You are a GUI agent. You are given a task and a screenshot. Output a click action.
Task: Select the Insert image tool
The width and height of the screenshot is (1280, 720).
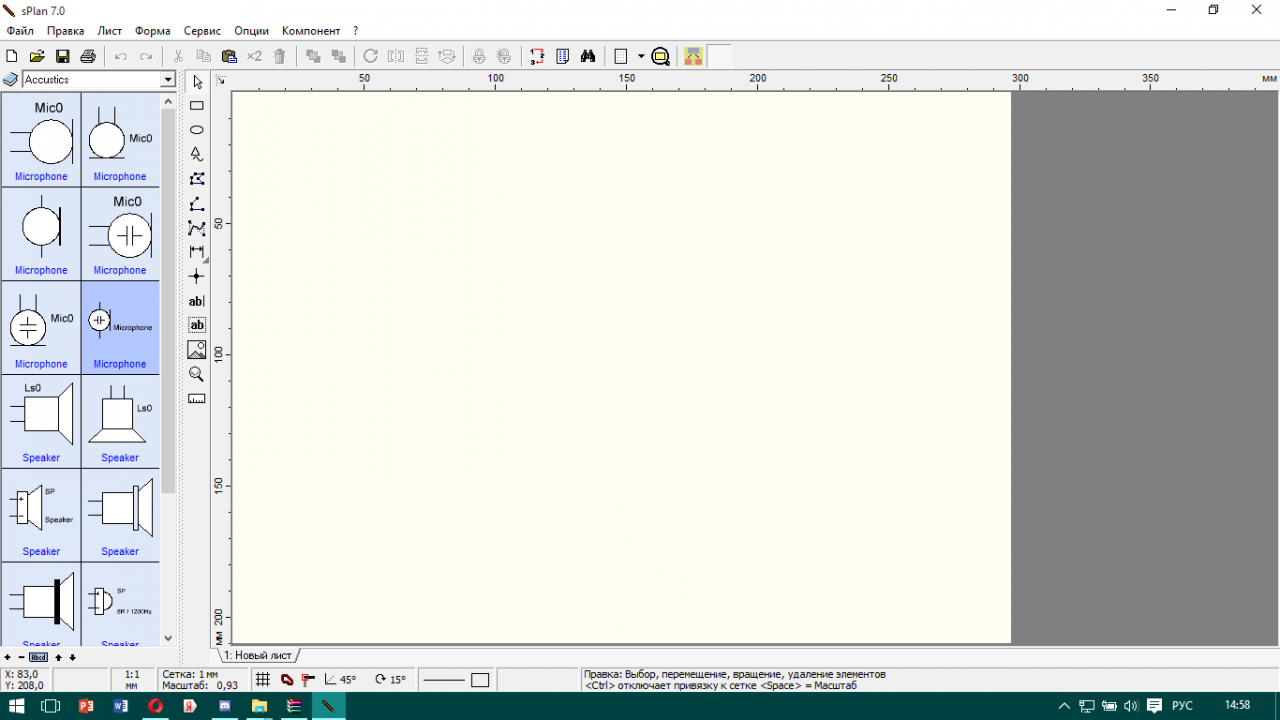tap(197, 350)
